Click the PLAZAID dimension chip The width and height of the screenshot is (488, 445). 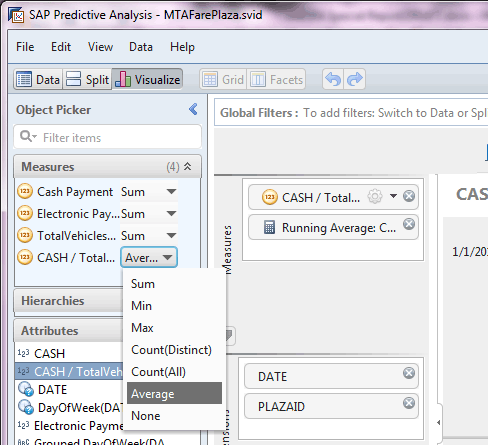[x=331, y=406]
